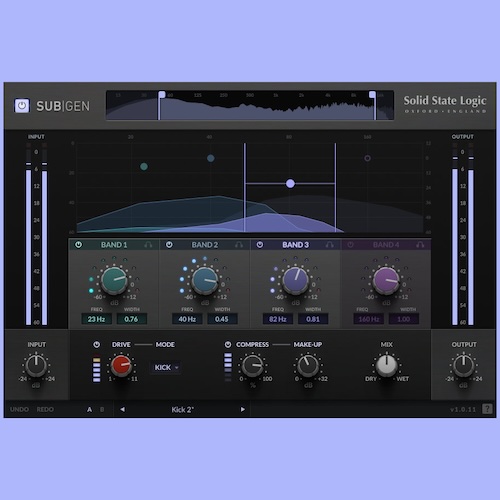Toggle the Drive section power button
The image size is (500, 500).
click(x=96, y=344)
